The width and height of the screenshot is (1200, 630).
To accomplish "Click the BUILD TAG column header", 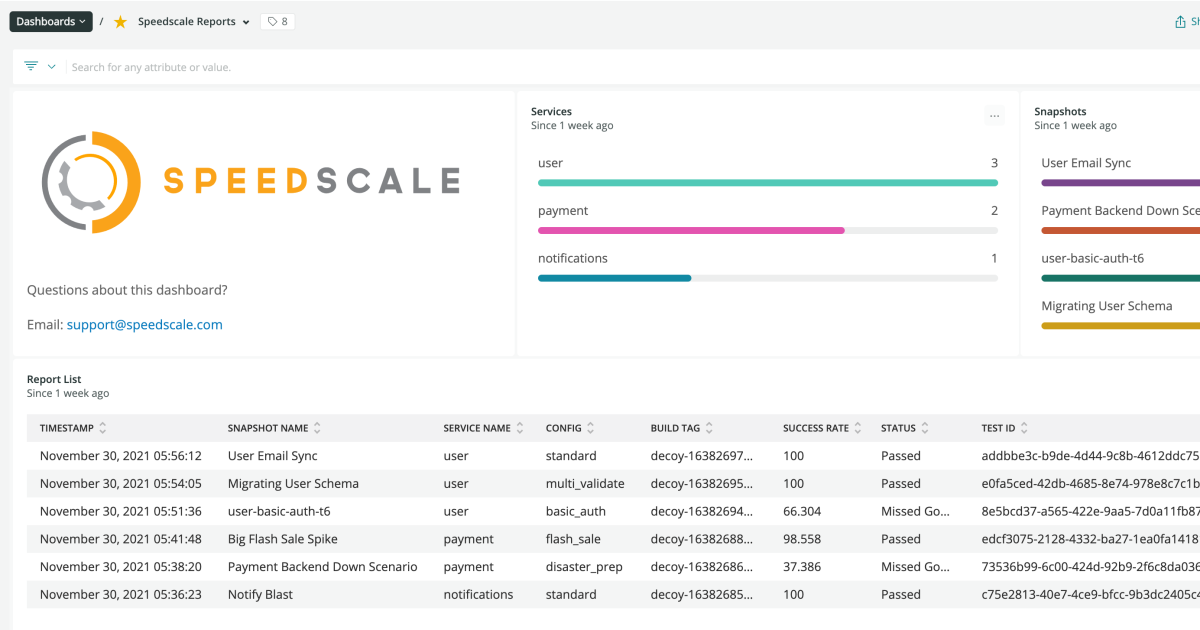I will click(x=675, y=428).
